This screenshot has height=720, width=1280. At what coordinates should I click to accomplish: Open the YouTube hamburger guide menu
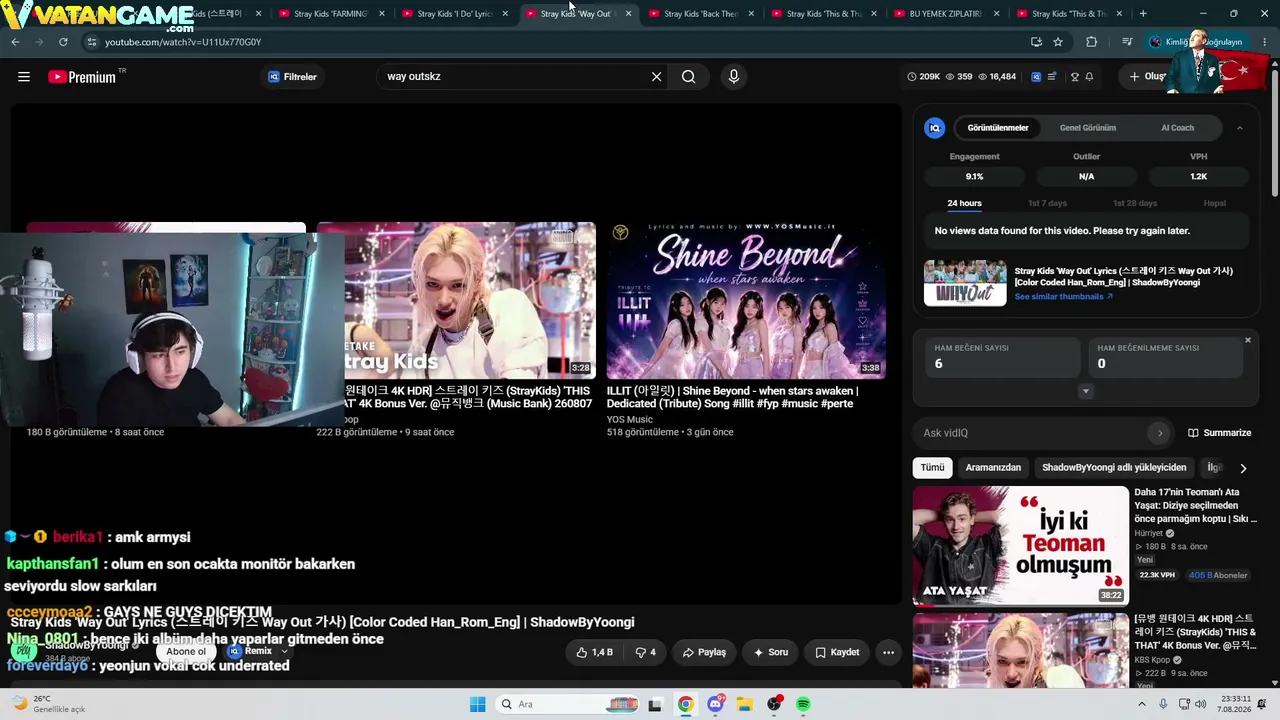coord(24,77)
